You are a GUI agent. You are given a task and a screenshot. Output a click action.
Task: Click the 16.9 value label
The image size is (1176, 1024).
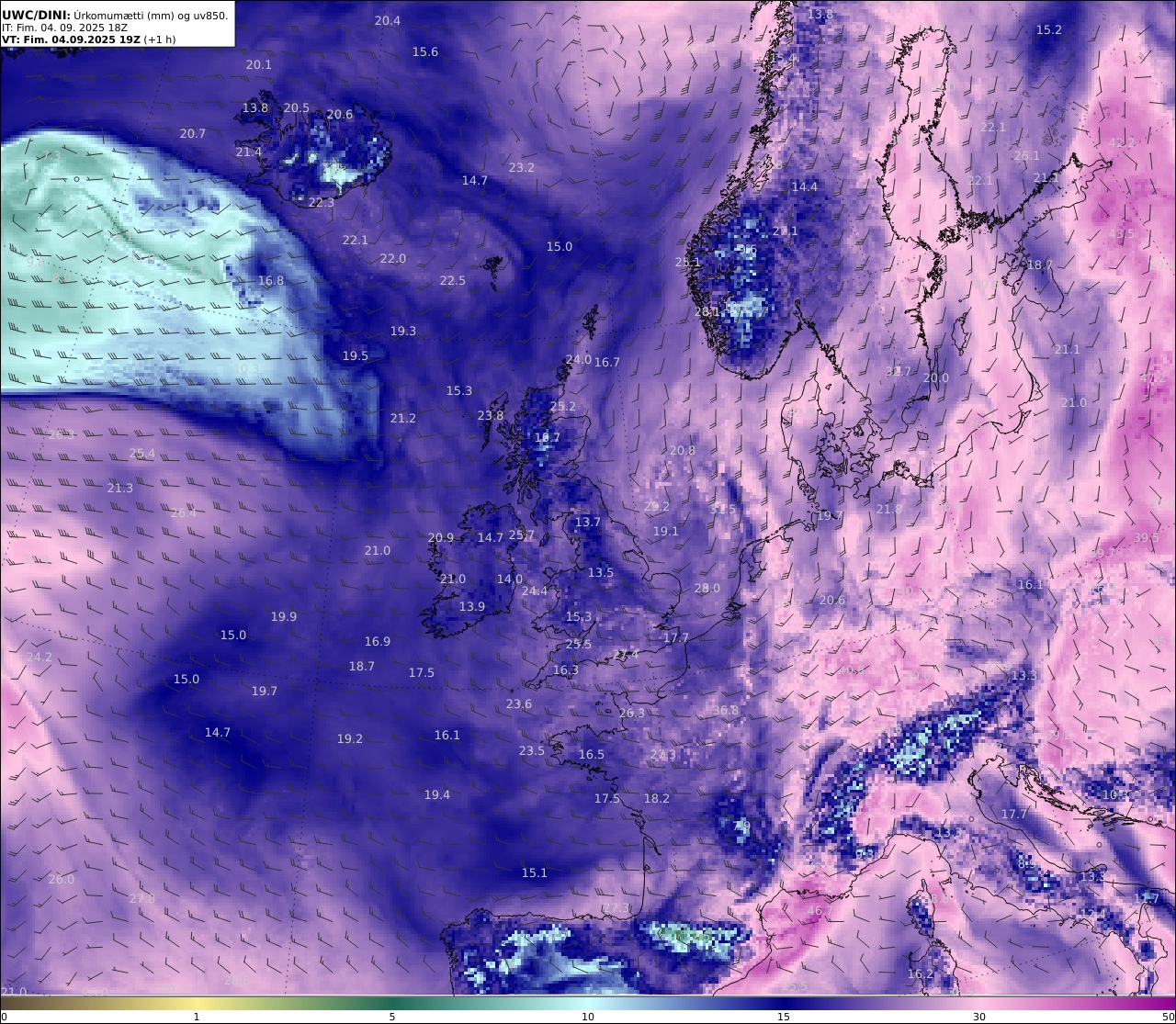(378, 641)
